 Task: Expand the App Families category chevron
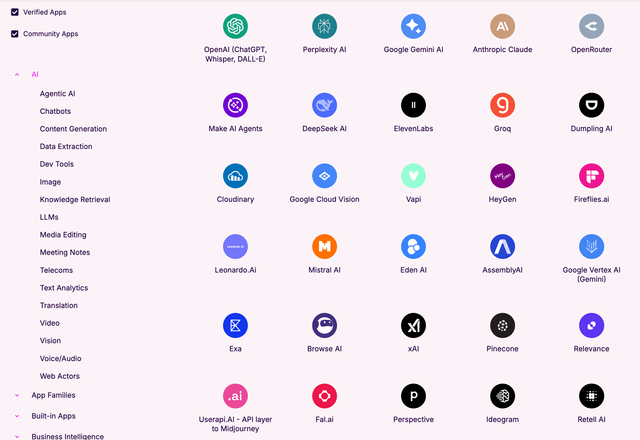pyautogui.click(x=17, y=395)
